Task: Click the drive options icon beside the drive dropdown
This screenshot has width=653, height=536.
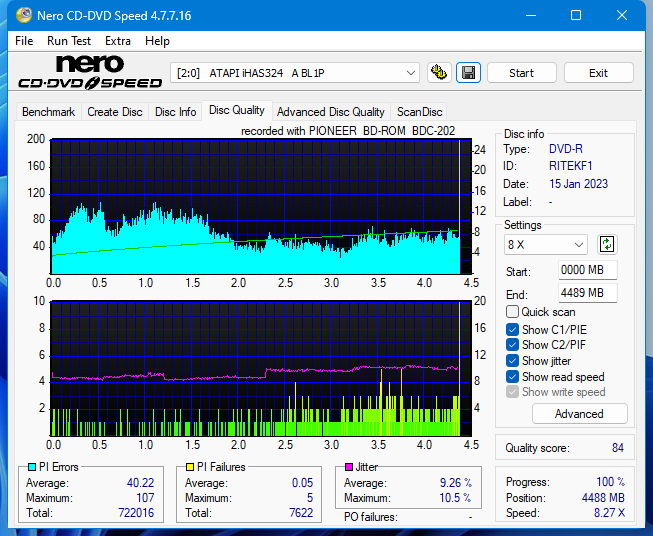Action: click(x=439, y=73)
